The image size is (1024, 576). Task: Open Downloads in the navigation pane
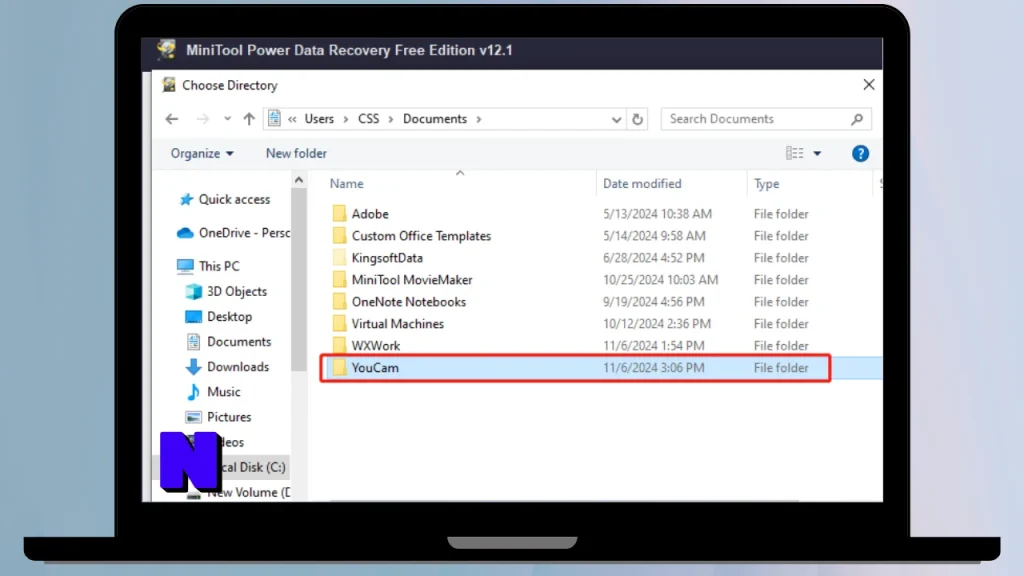227,367
